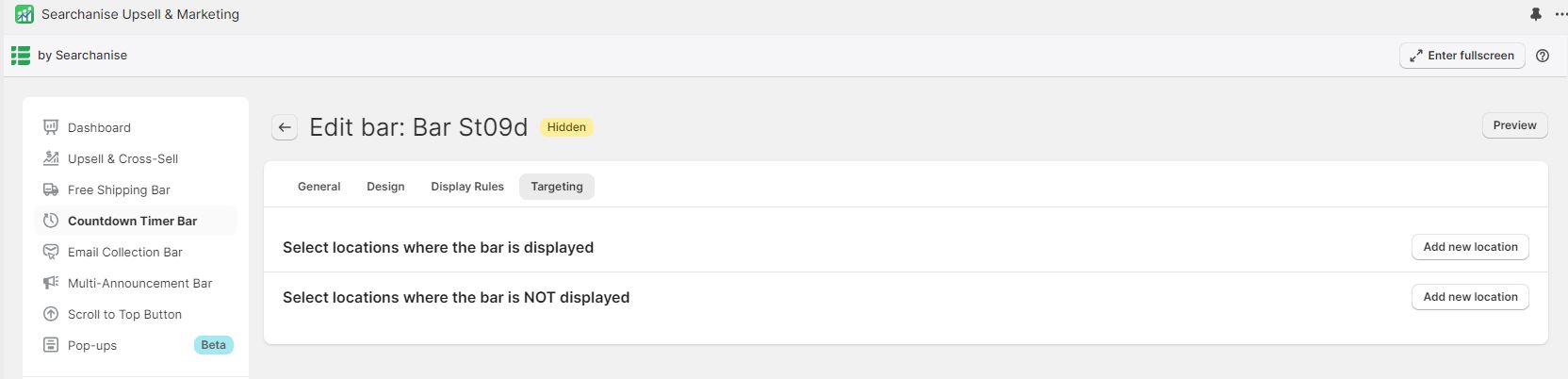Click the Dashboard sidebar icon
The image size is (1568, 379).
point(51,127)
